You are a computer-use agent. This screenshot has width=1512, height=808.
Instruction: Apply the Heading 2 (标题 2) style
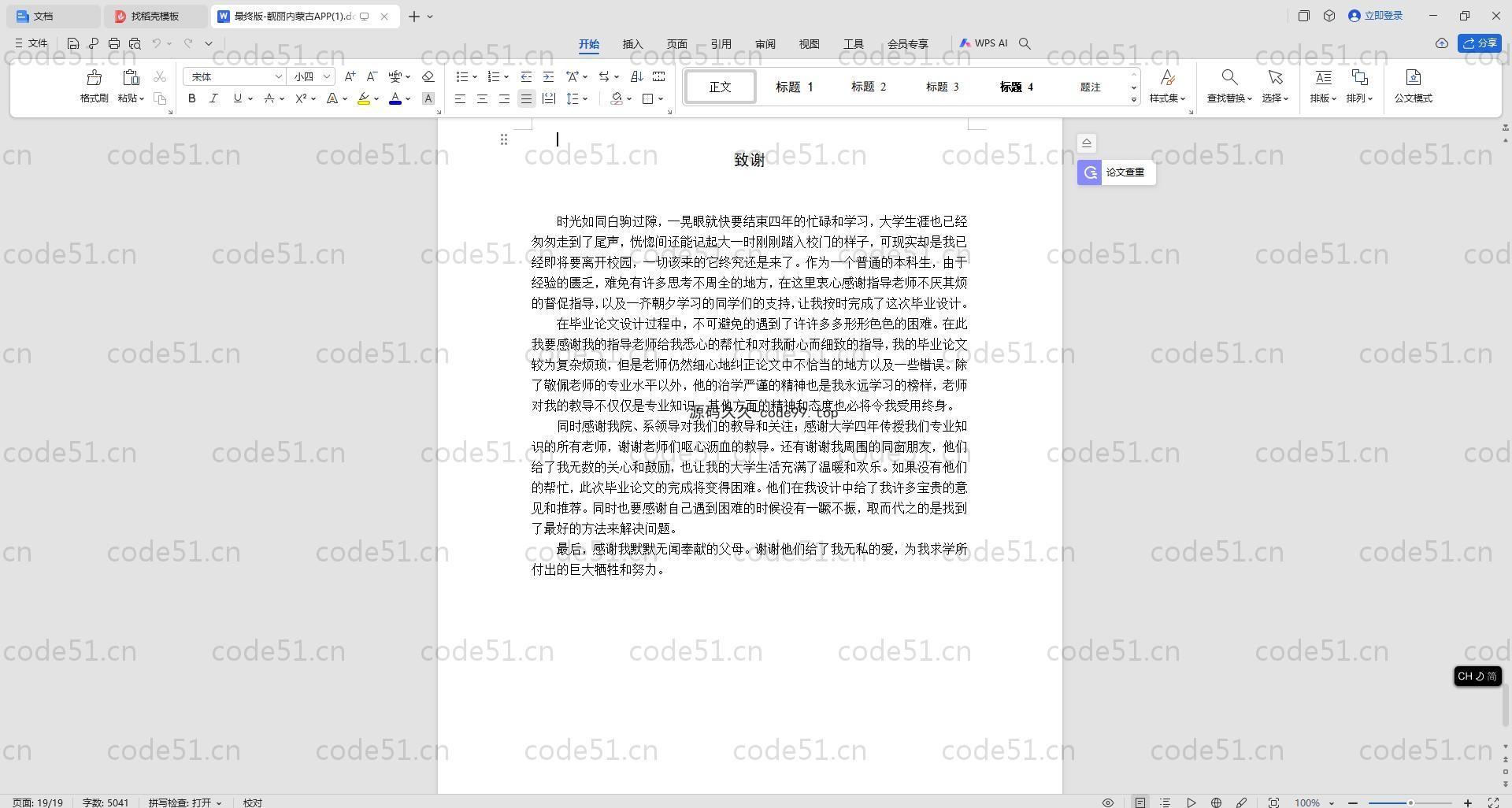pos(869,87)
